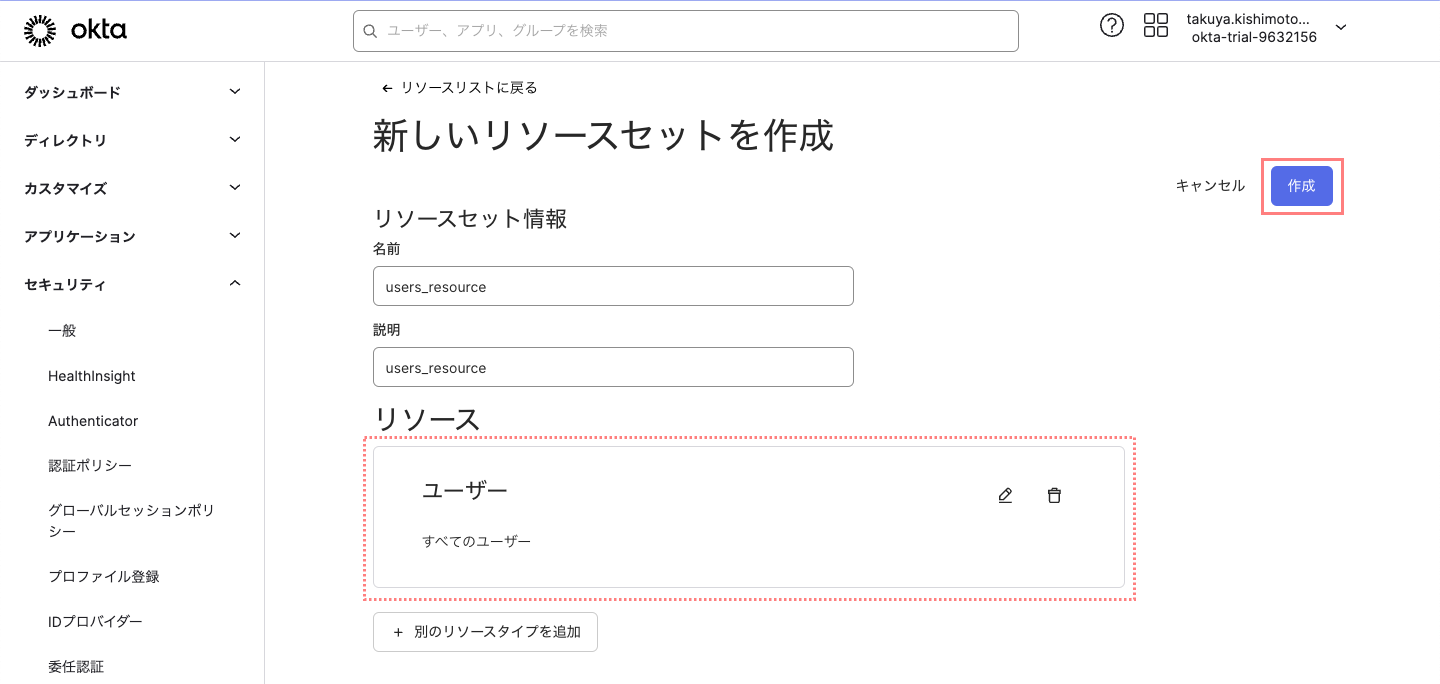The image size is (1440, 684).
Task: Click the キャンセル button
Action: coord(1210,186)
